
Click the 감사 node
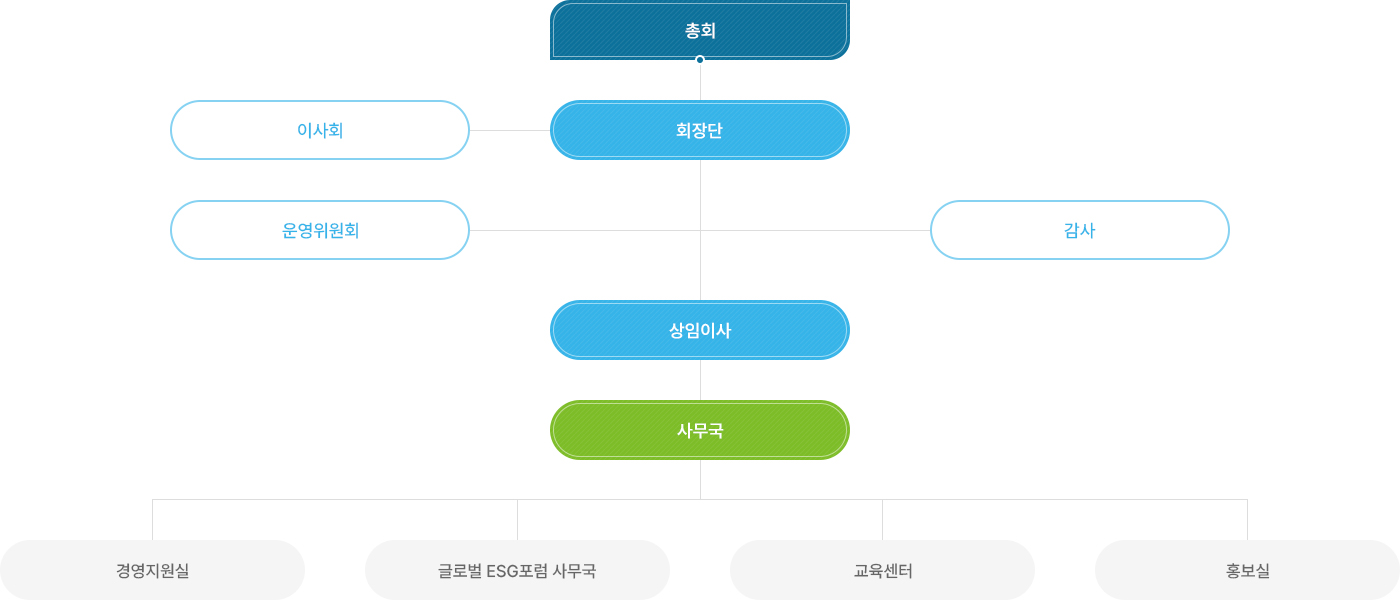pos(1080,230)
